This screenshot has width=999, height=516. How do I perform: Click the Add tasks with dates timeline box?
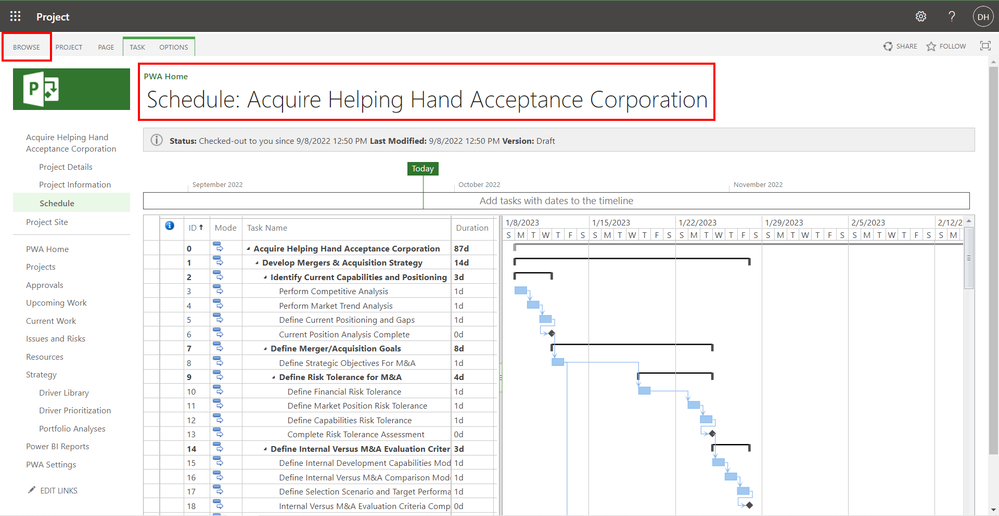[556, 201]
